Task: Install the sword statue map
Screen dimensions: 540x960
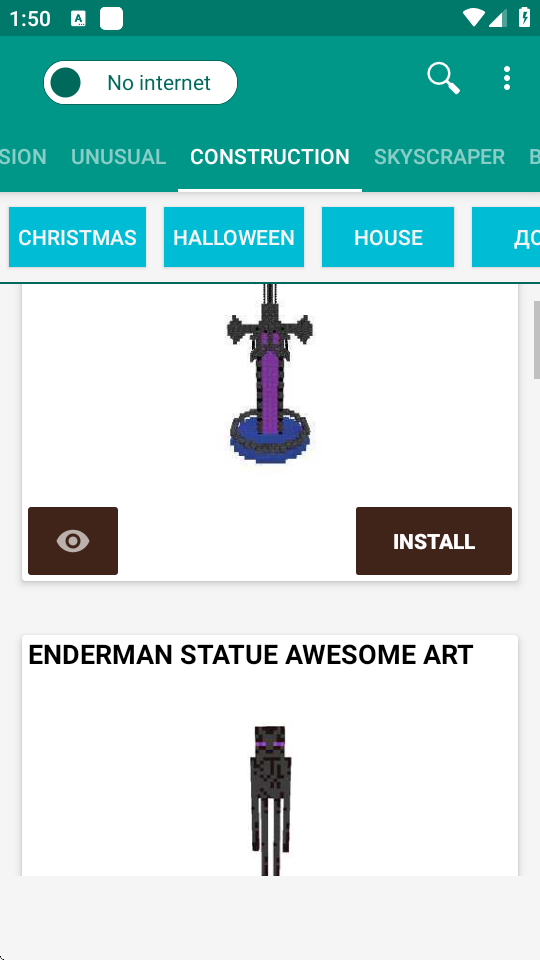Action: click(433, 541)
